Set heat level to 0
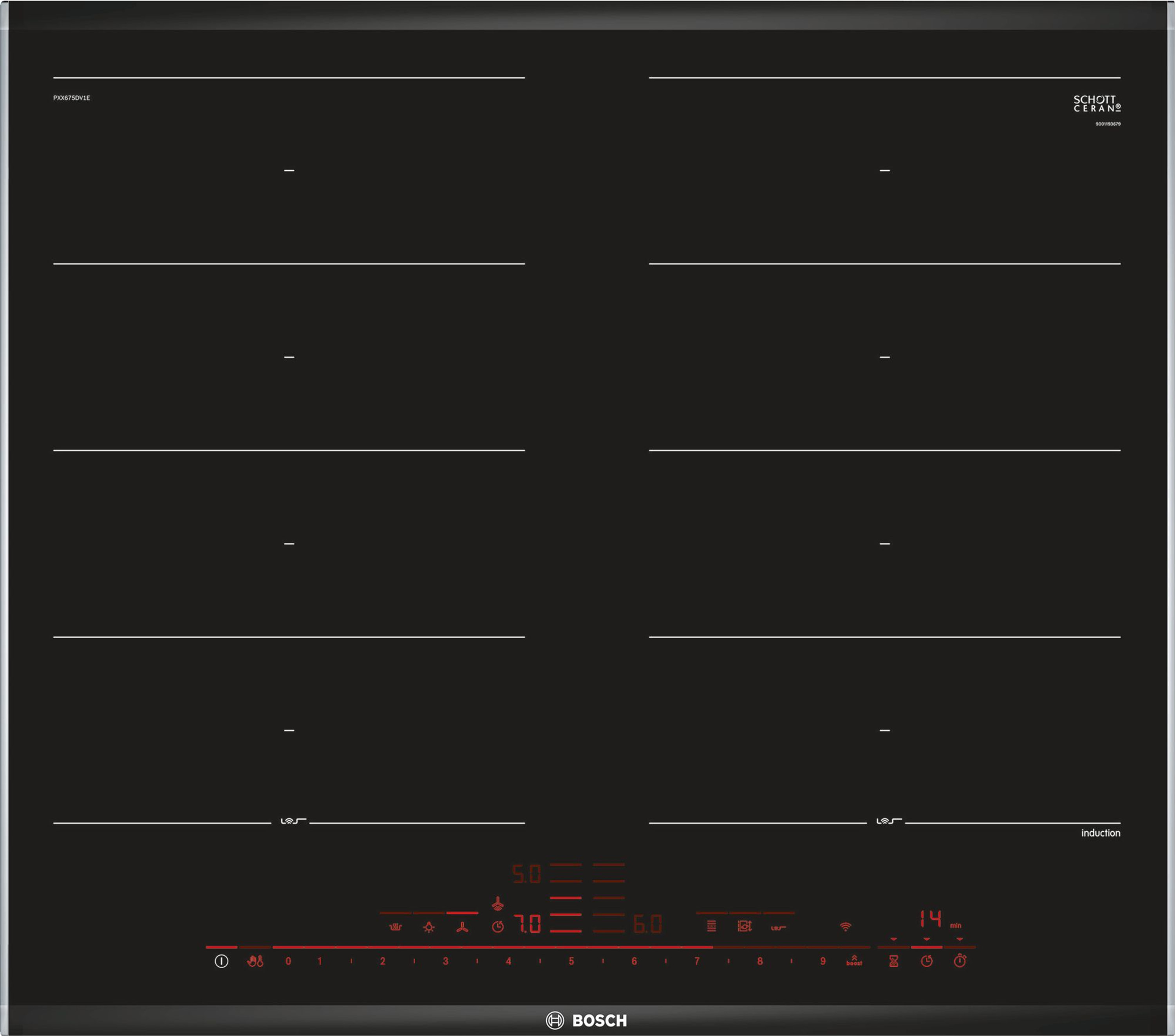The width and height of the screenshot is (1175, 1036). pos(288,961)
